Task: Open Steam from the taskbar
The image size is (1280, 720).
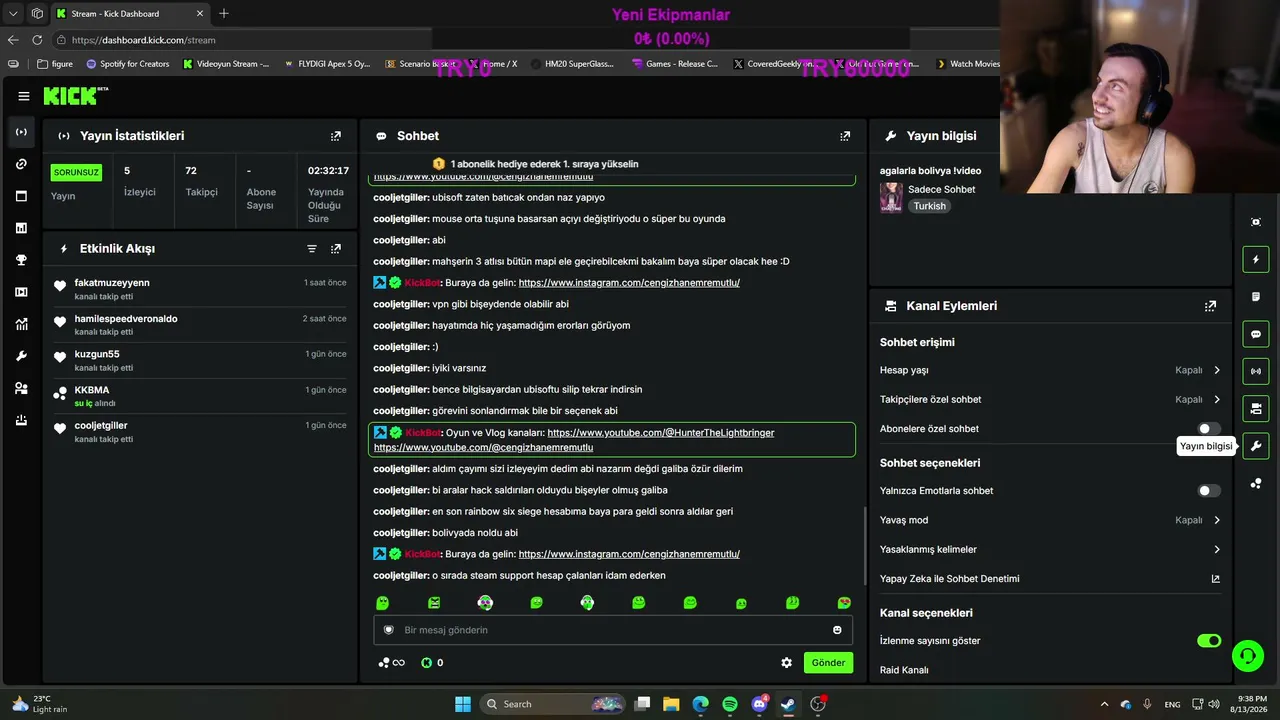Action: pyautogui.click(x=788, y=704)
